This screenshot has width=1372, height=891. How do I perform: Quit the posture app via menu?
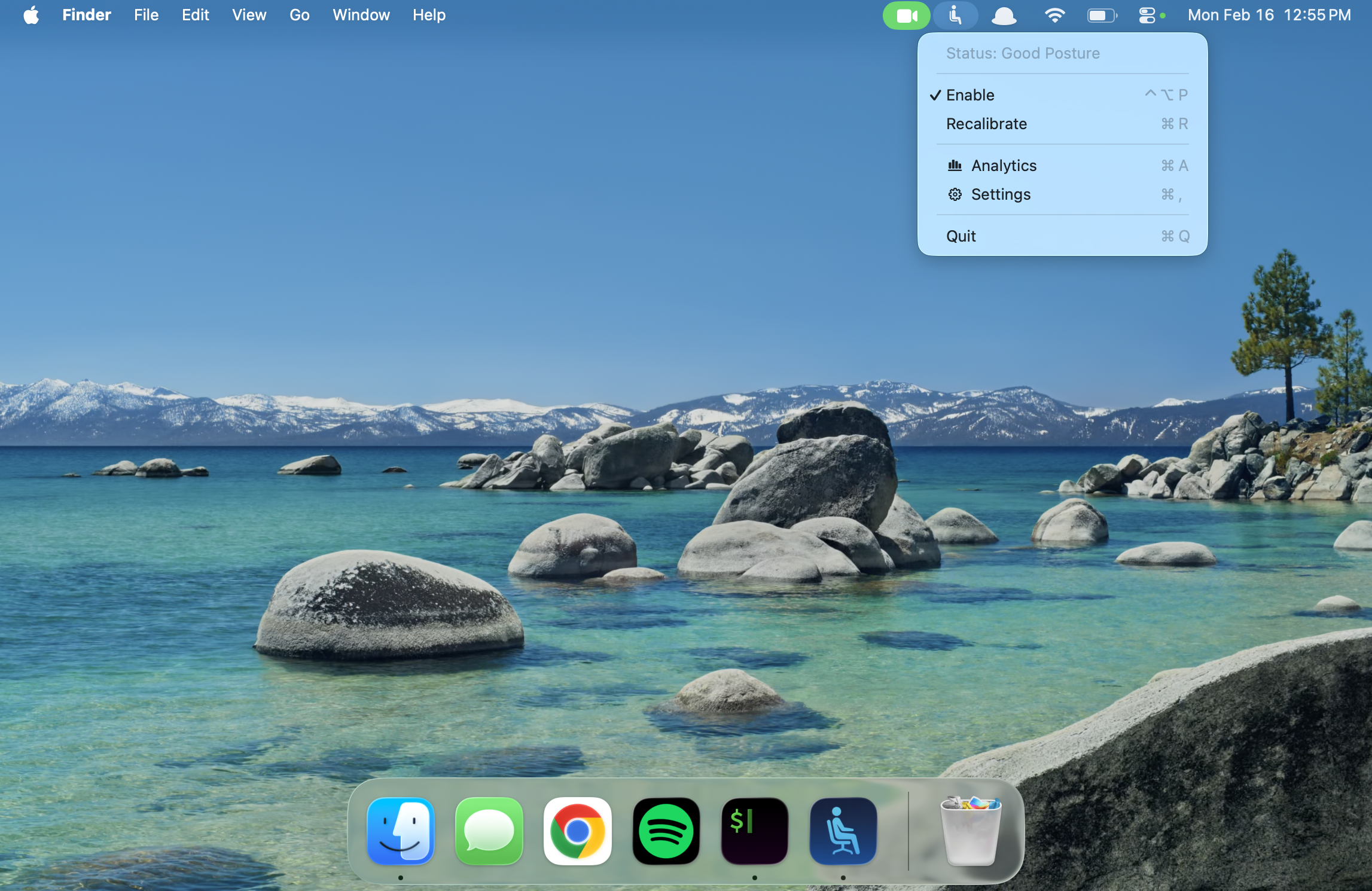961,236
